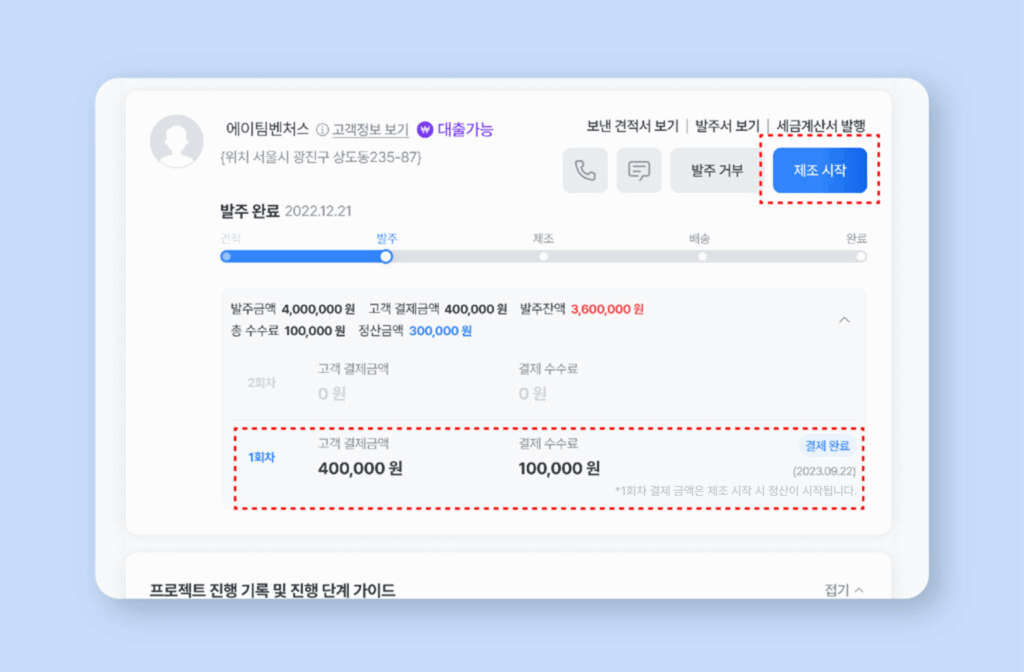Viewport: 1024px width, 672px height.
Task: Open the 보낸 견적서 보기 link
Action: (632, 126)
